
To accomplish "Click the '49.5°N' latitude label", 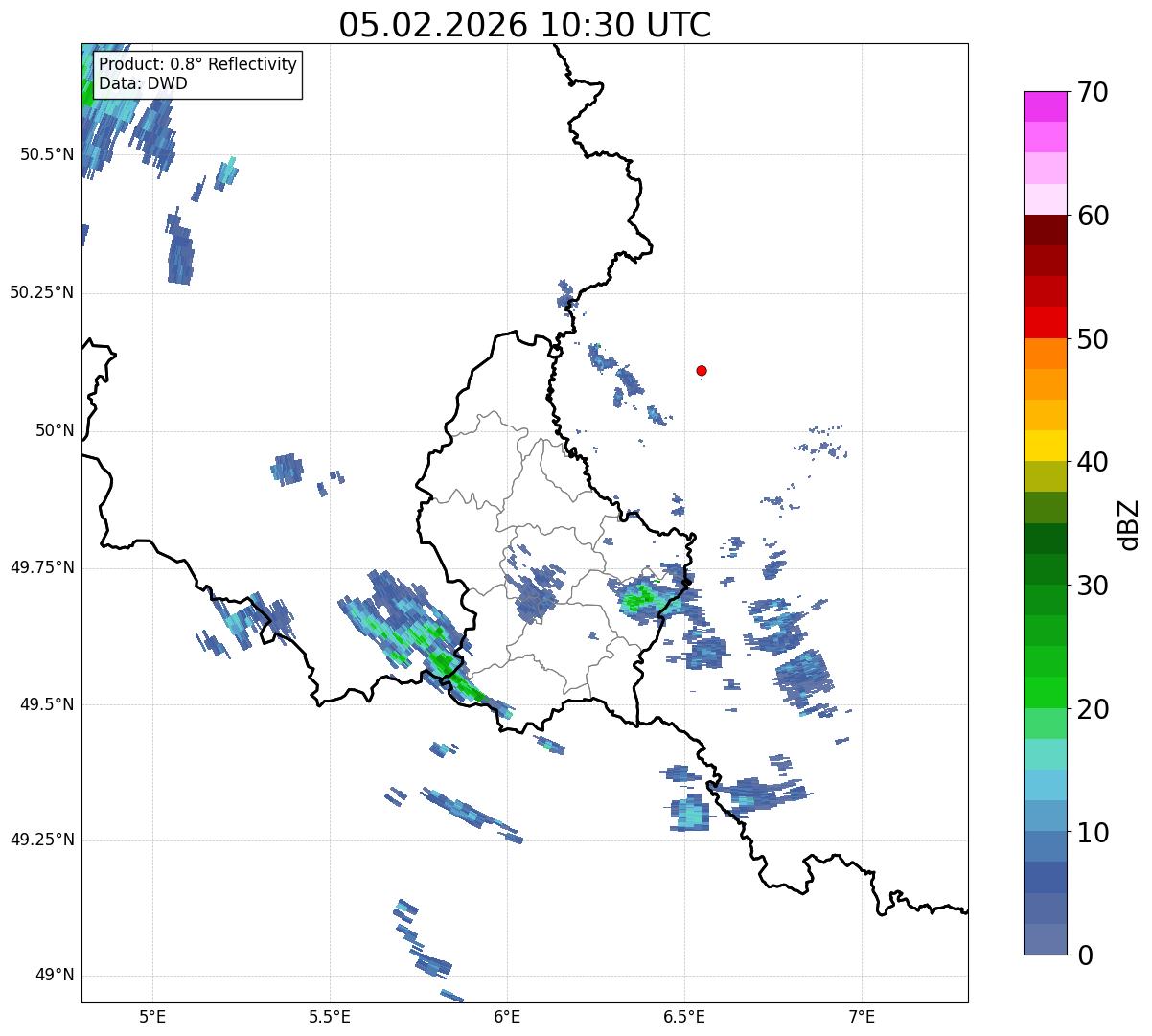I will pos(46,704).
